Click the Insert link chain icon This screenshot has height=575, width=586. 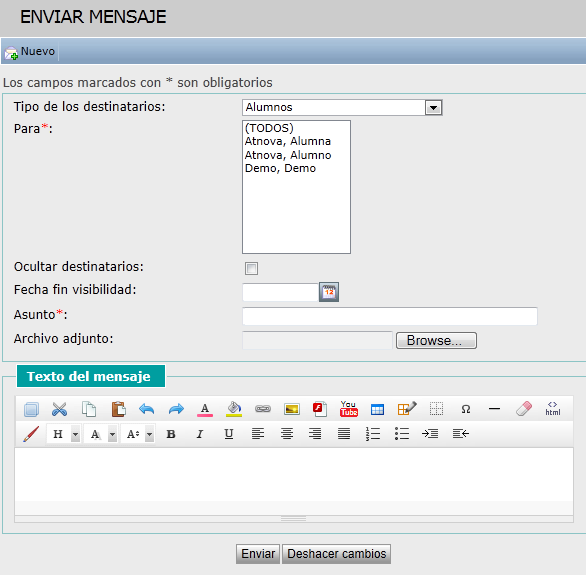click(x=263, y=409)
